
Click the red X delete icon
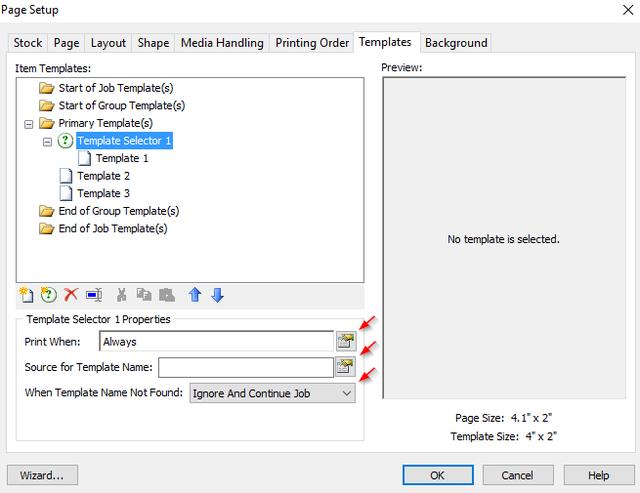(x=71, y=295)
